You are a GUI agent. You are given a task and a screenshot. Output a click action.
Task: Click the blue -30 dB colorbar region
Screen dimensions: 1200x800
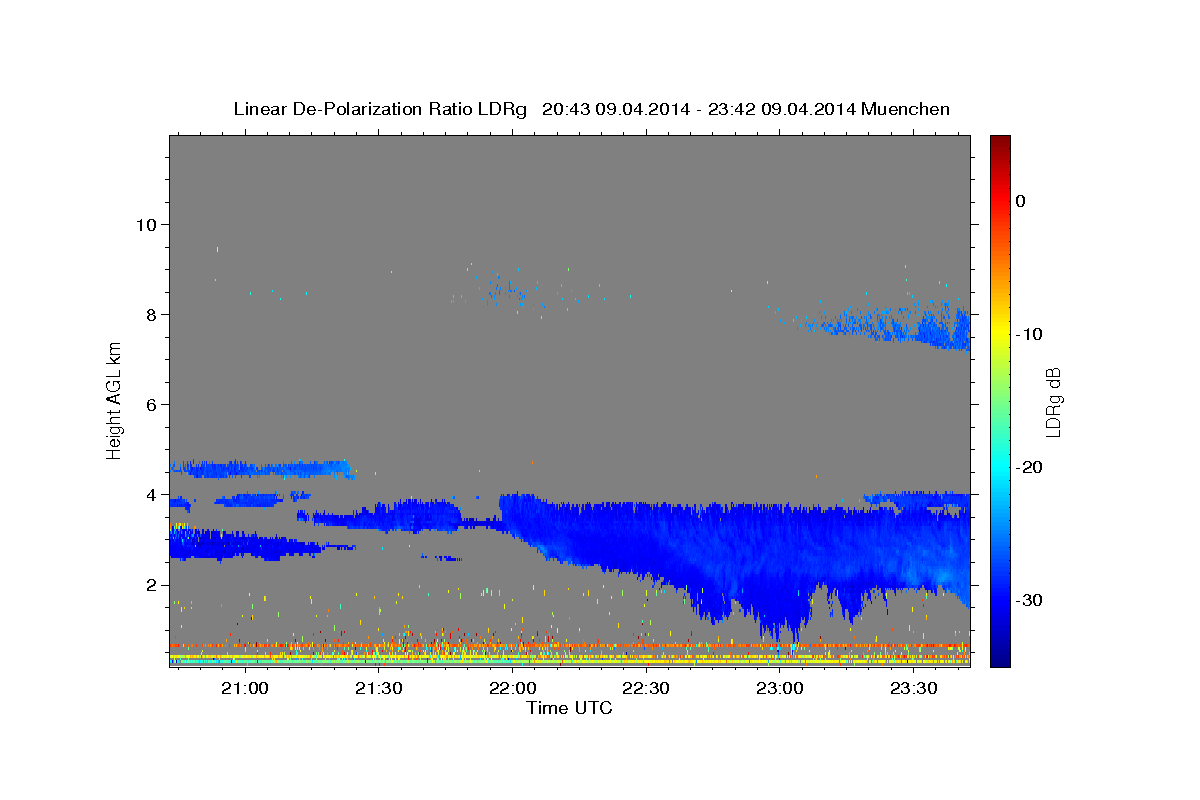pyautogui.click(x=1000, y=600)
